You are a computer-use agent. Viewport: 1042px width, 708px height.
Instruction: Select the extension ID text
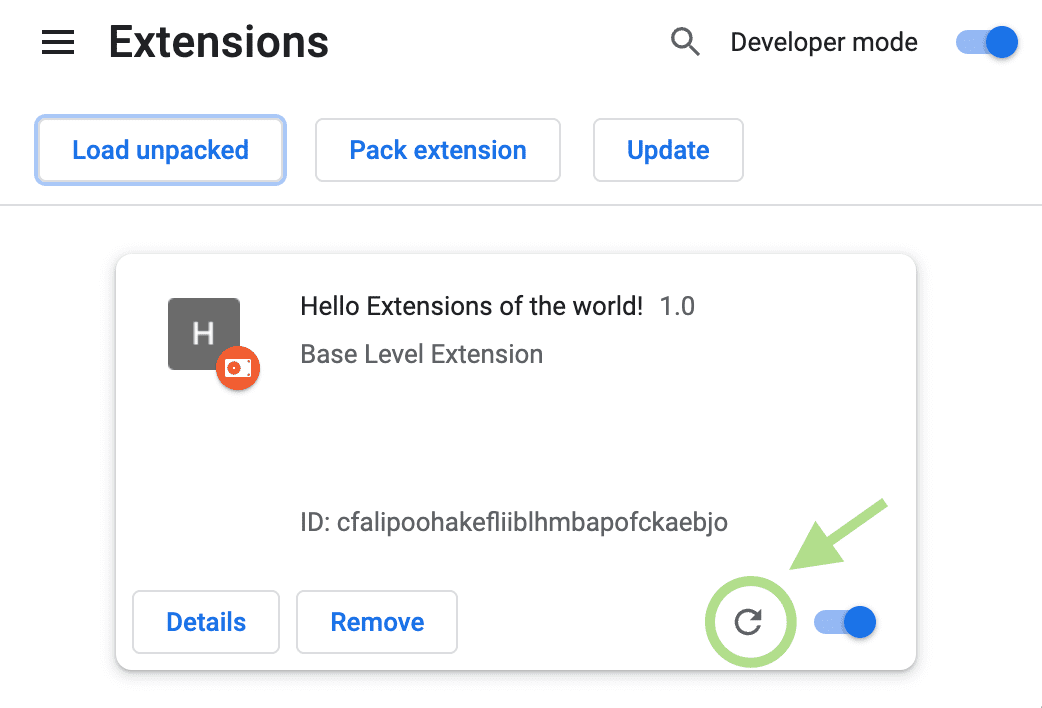point(513,522)
